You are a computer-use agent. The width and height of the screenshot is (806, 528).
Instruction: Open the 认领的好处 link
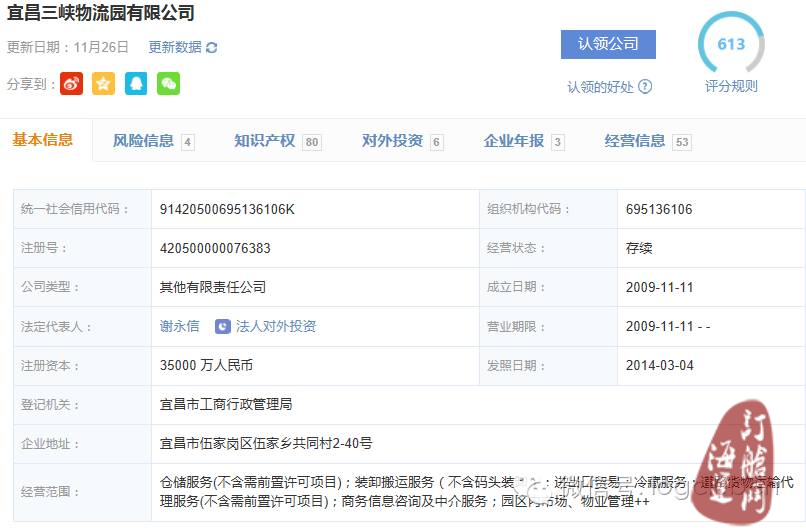pos(600,87)
